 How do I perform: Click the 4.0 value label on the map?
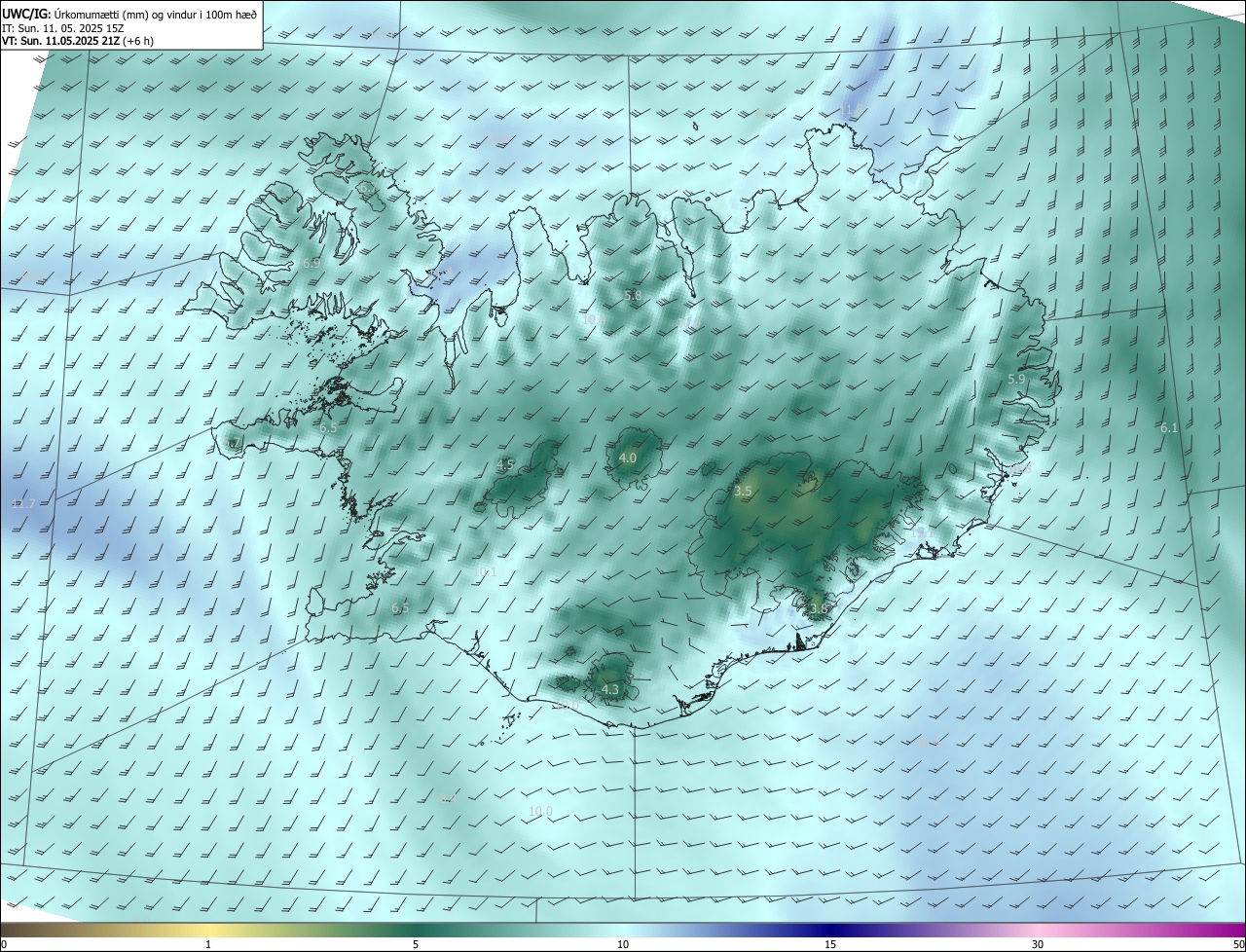[628, 458]
